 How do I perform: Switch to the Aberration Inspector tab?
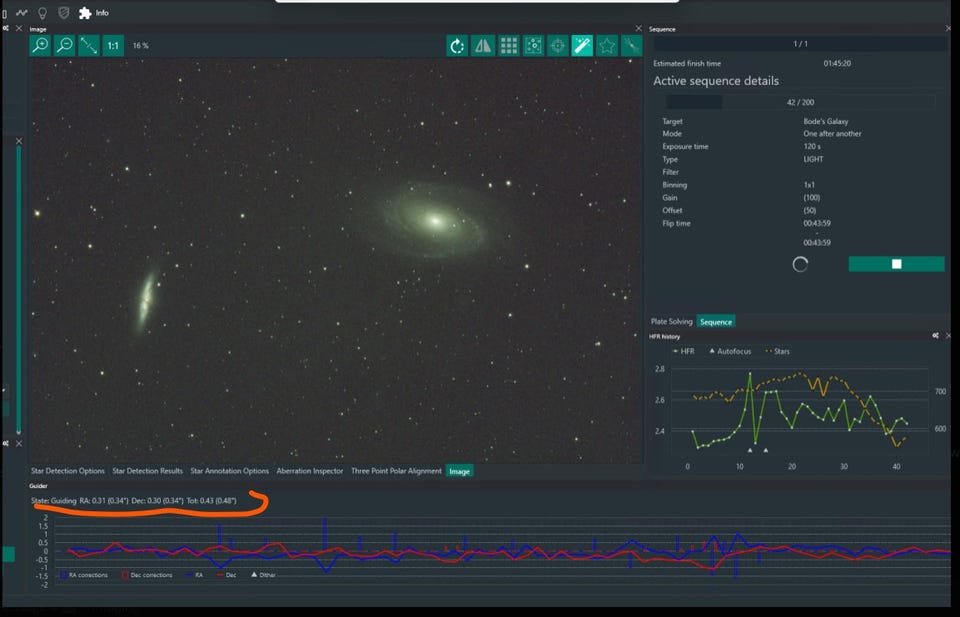[309, 471]
